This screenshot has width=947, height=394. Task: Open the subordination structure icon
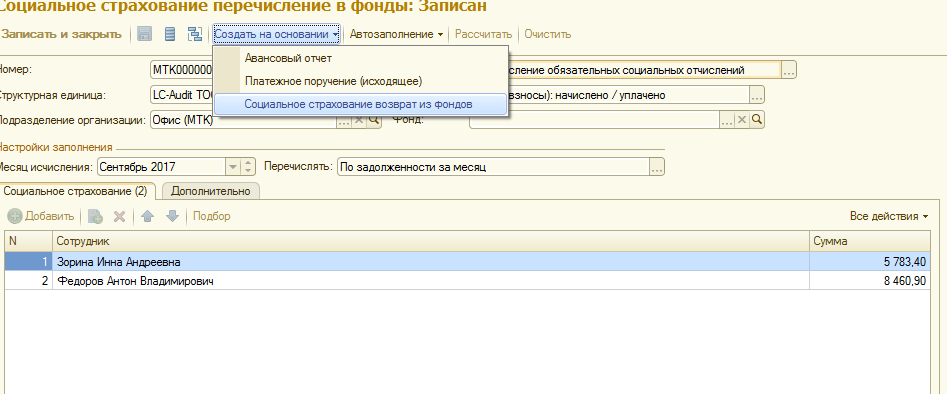coord(194,34)
